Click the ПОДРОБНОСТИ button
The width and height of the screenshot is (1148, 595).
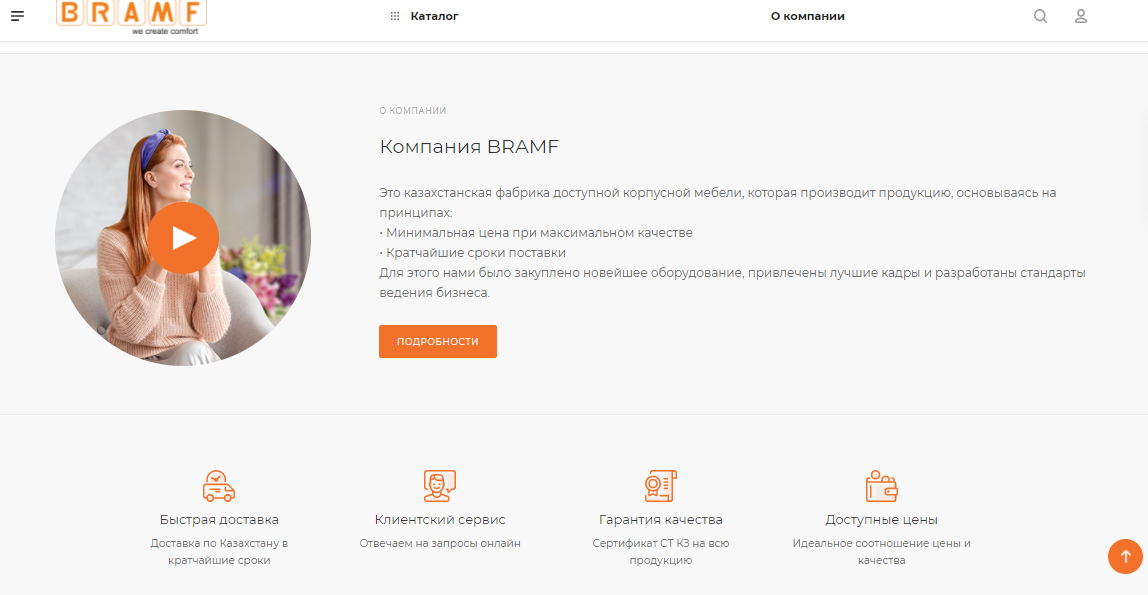tap(438, 342)
